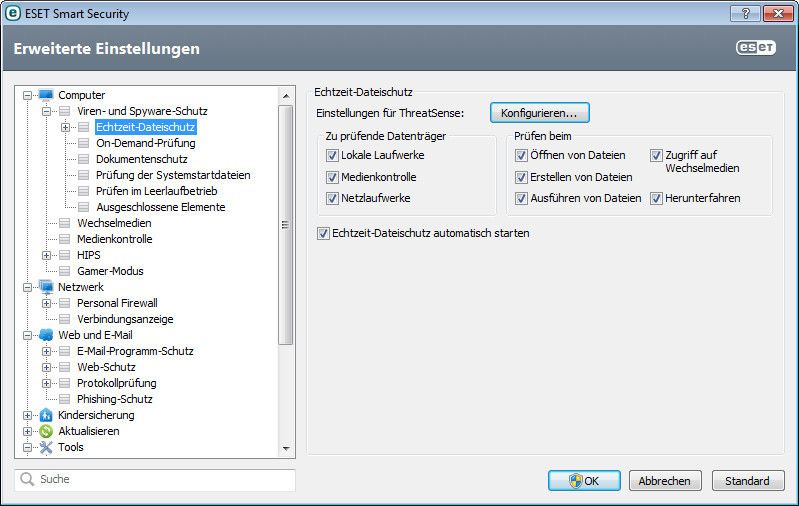Screen dimensions: 799x506
Task: Toggle Ausführen von Dateien checkbox
Action: [x=521, y=198]
